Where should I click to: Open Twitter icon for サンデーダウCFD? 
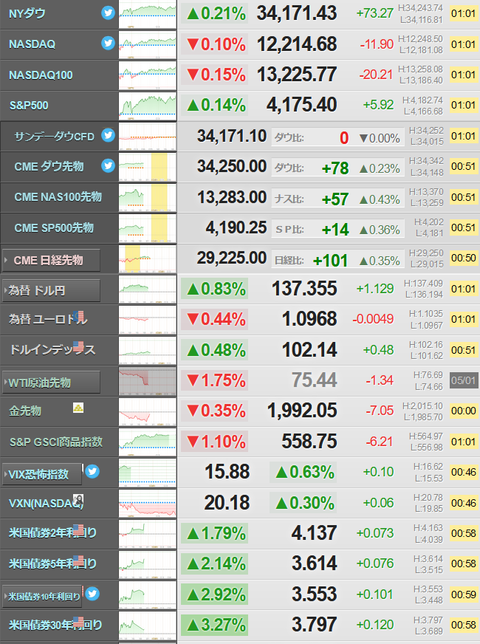point(108,135)
